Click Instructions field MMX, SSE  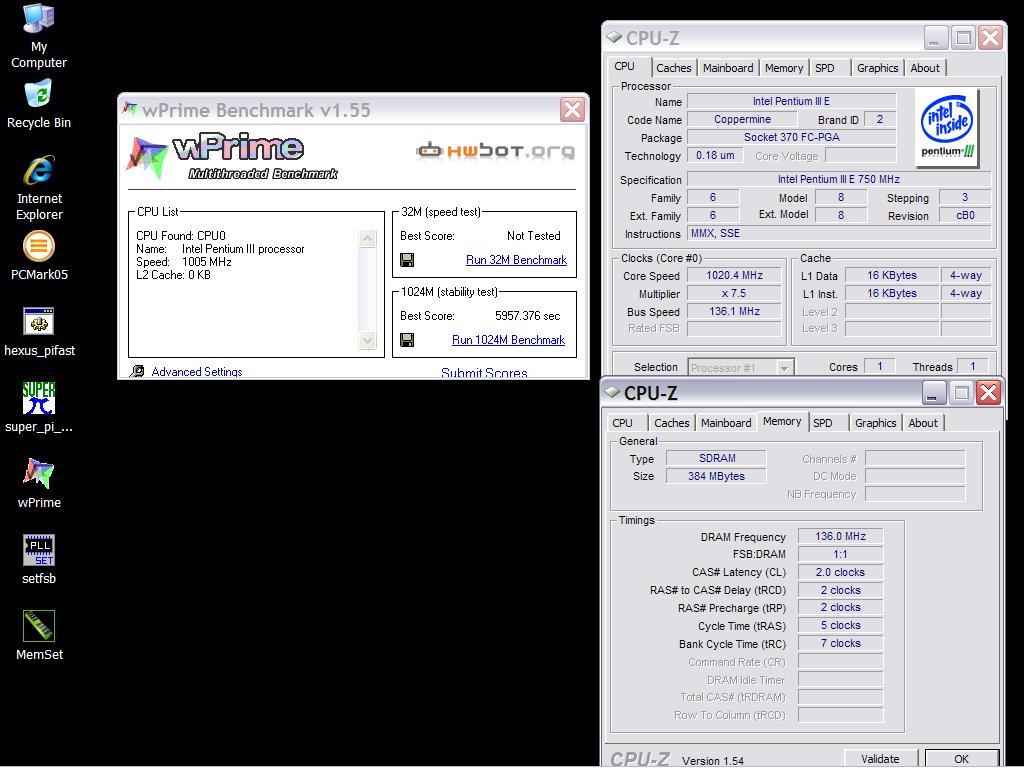(839, 234)
